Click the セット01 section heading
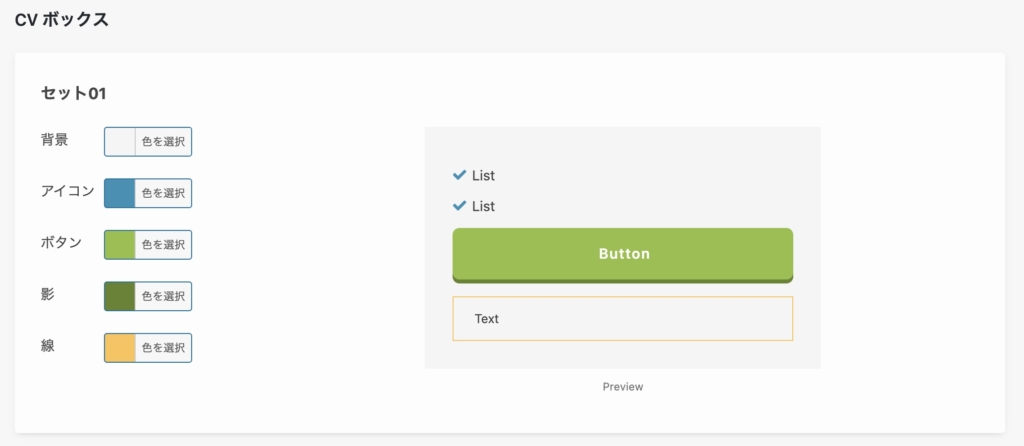 coord(73,94)
